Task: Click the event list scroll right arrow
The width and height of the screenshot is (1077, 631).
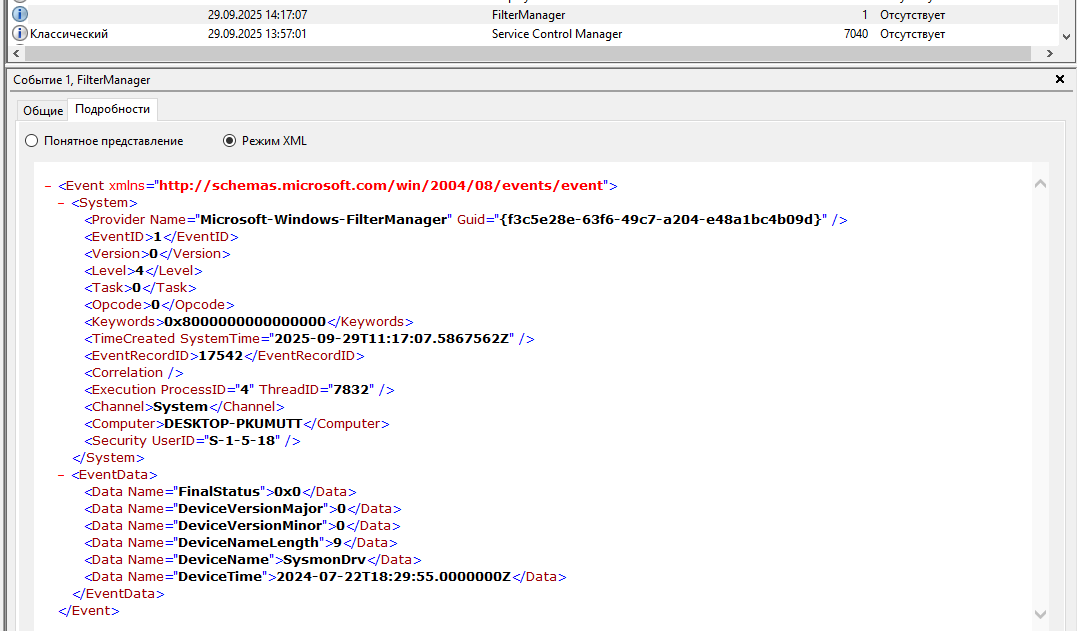Action: (x=1049, y=53)
